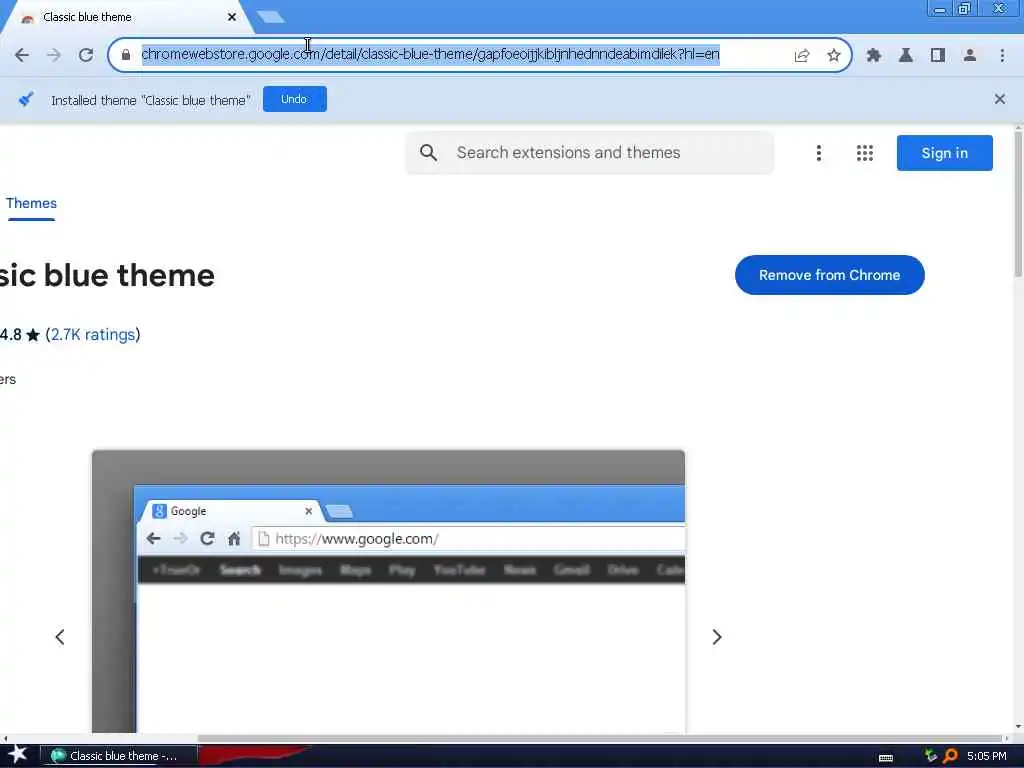Show next screenshot with right chevron
1024x768 pixels.
[x=716, y=637]
